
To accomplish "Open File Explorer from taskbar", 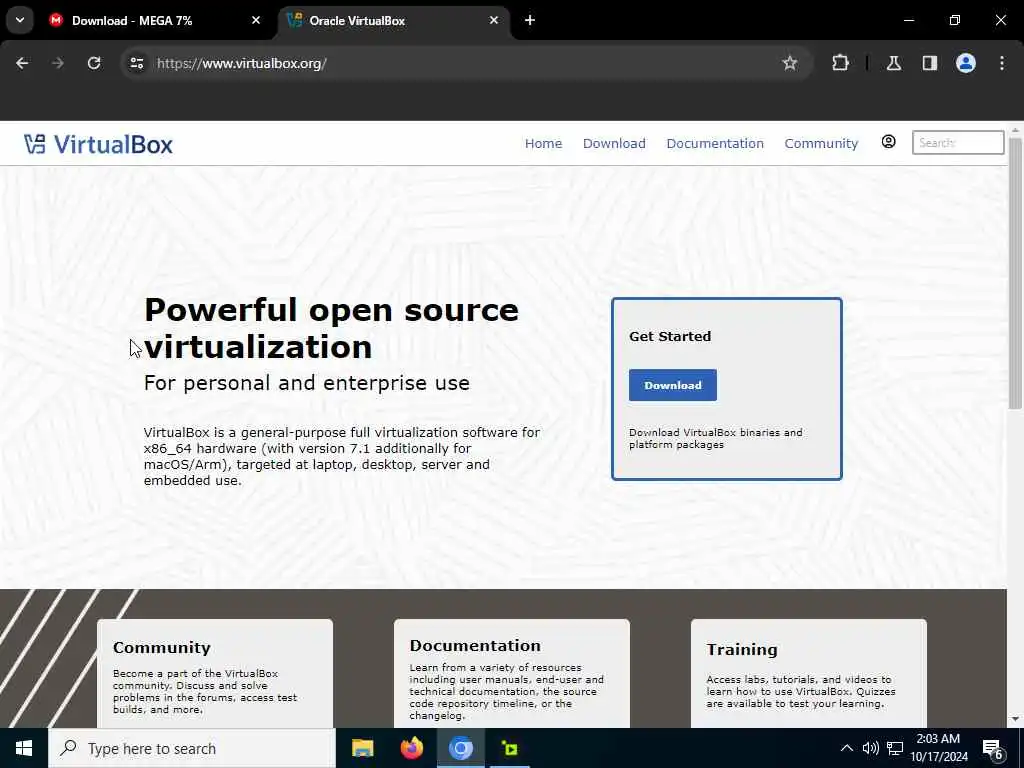I will pos(362,748).
